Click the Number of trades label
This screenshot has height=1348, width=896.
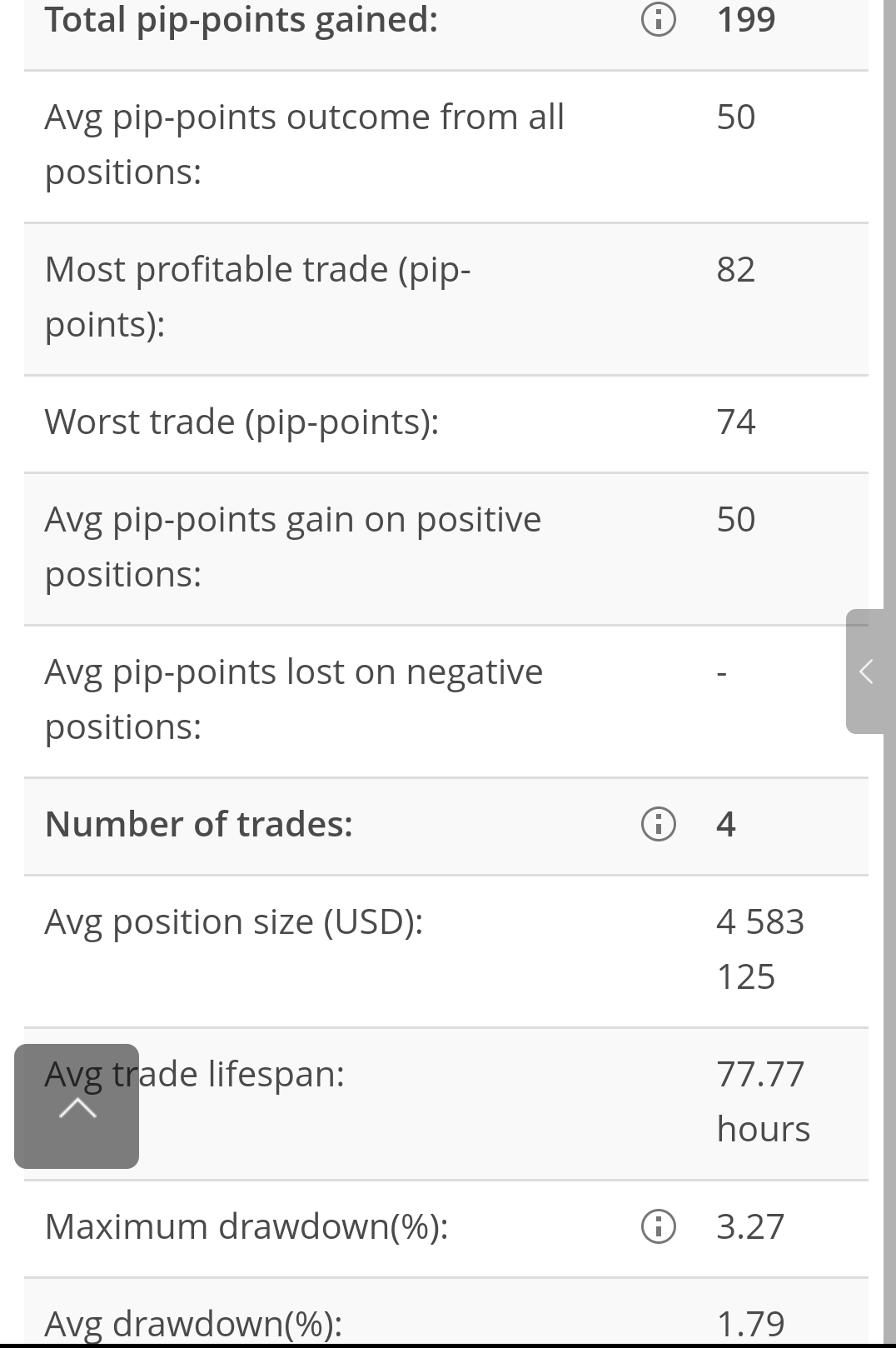pos(199,824)
